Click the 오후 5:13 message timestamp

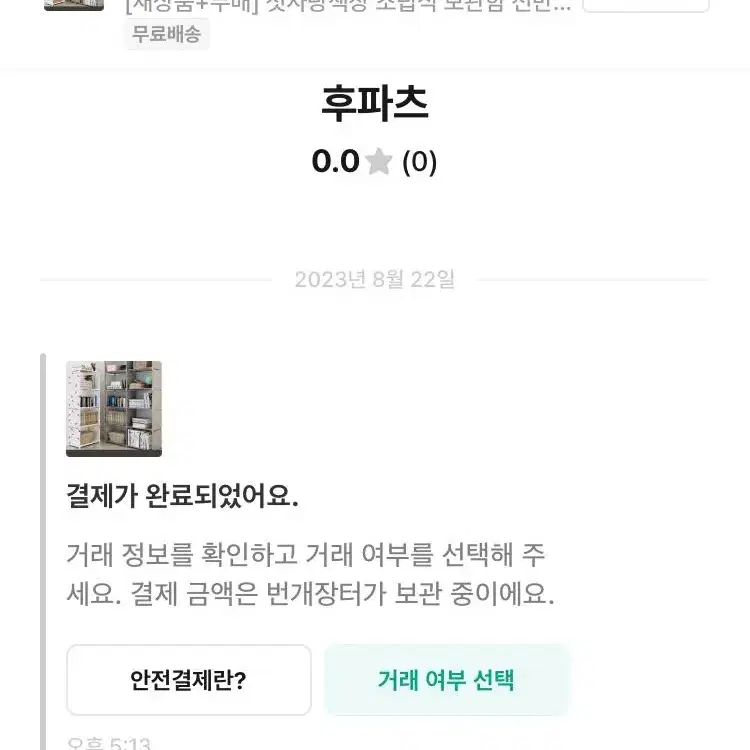109,744
